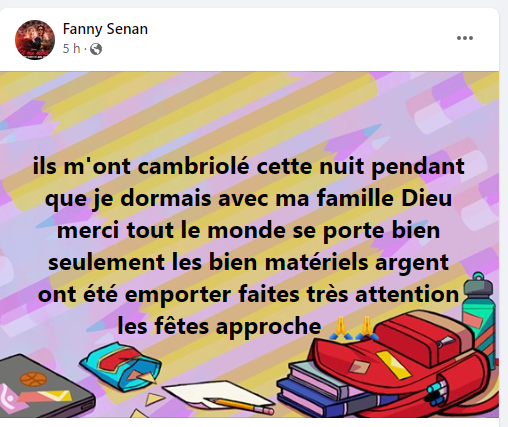Click the praying hands emoji in post

[354, 328]
